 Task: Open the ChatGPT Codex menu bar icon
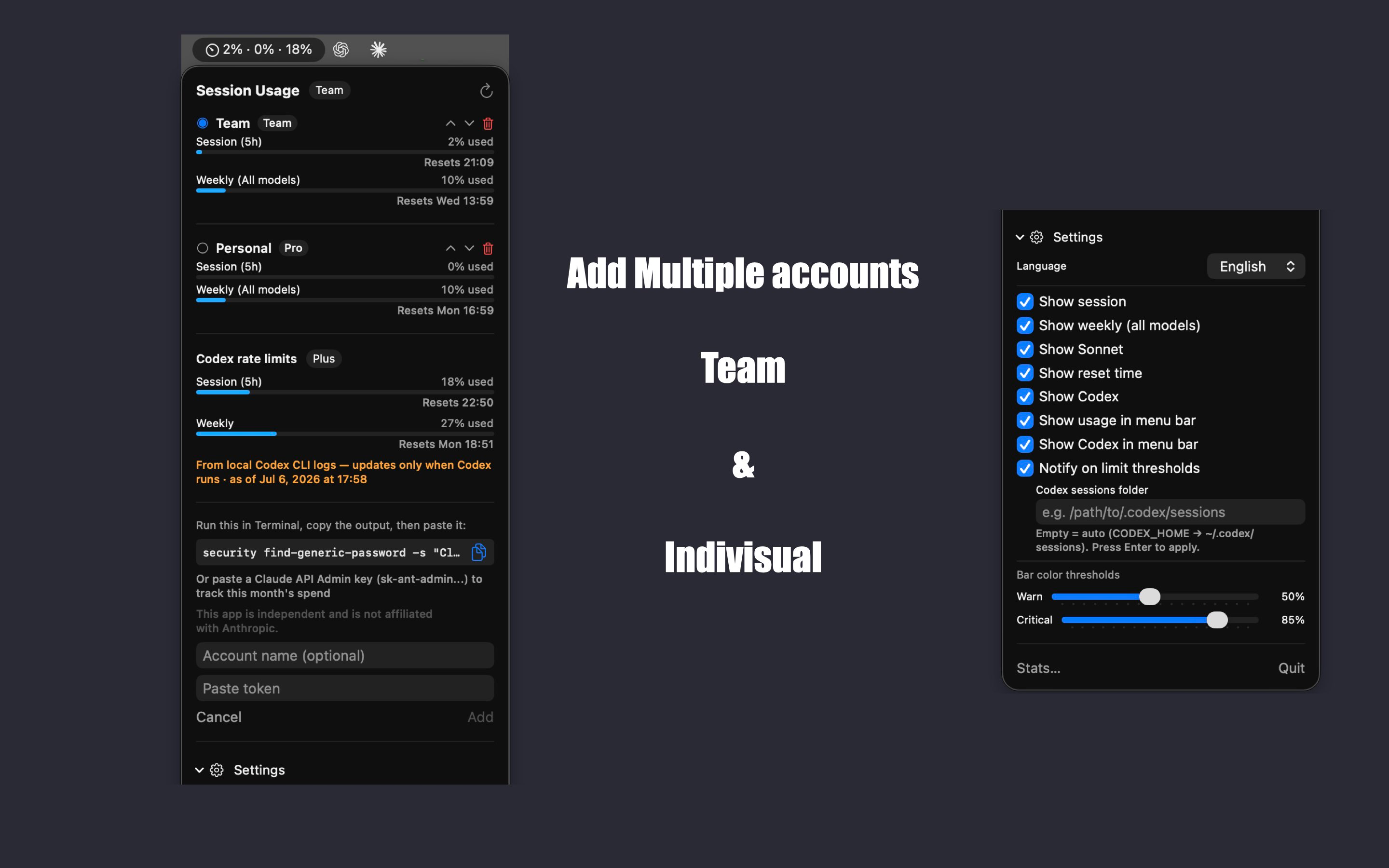coord(341,50)
